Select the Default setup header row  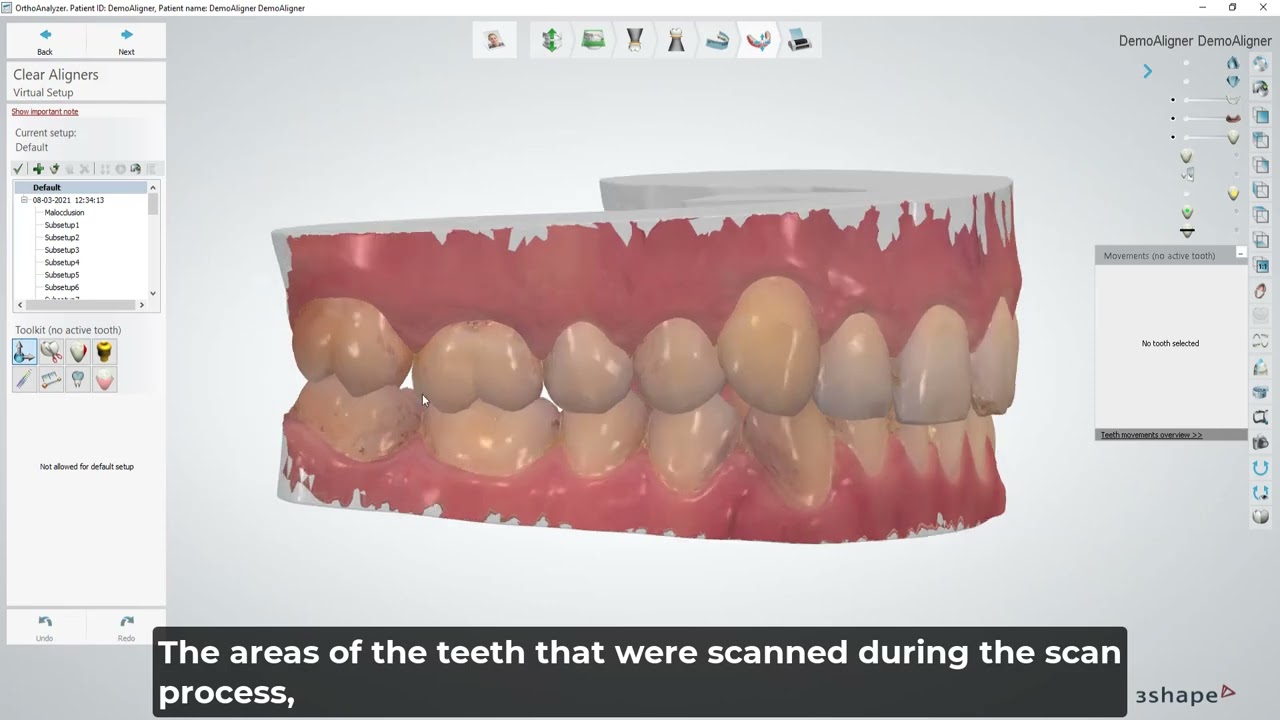coord(80,187)
